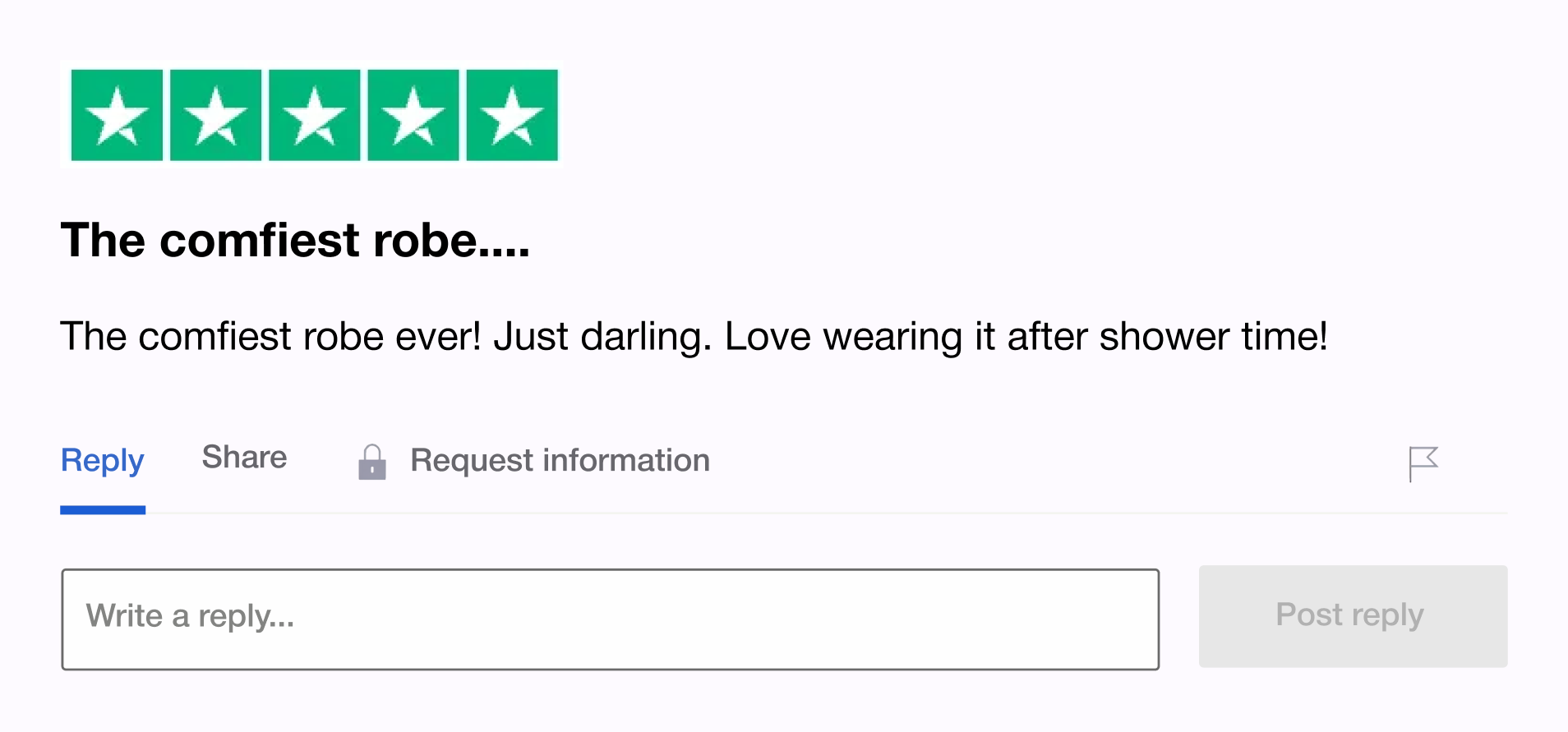This screenshot has width=1568, height=732.
Task: Select the first green star
Action: pos(117,115)
